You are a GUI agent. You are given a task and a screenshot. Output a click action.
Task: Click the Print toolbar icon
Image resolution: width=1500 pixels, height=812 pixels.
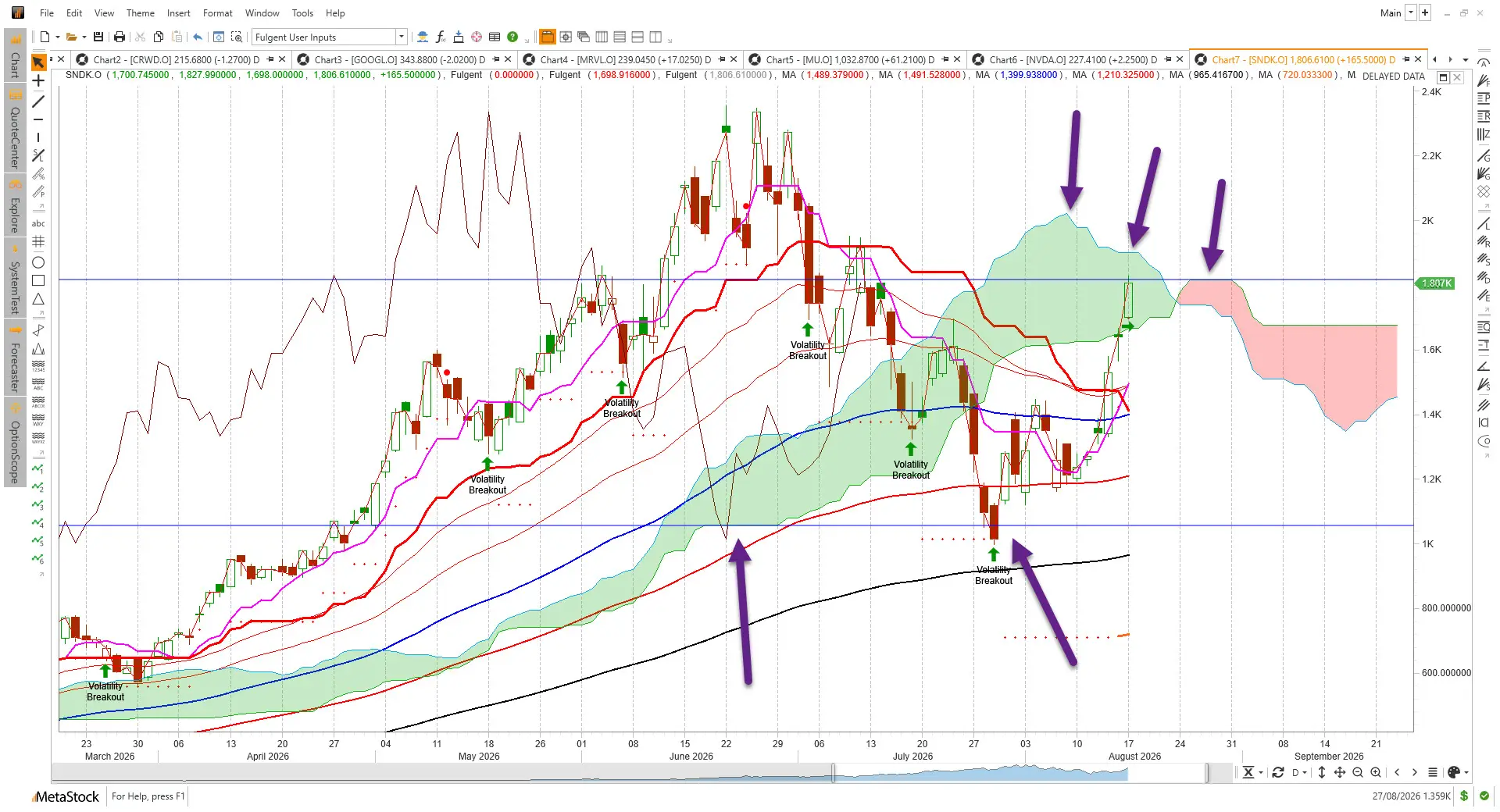click(120, 37)
